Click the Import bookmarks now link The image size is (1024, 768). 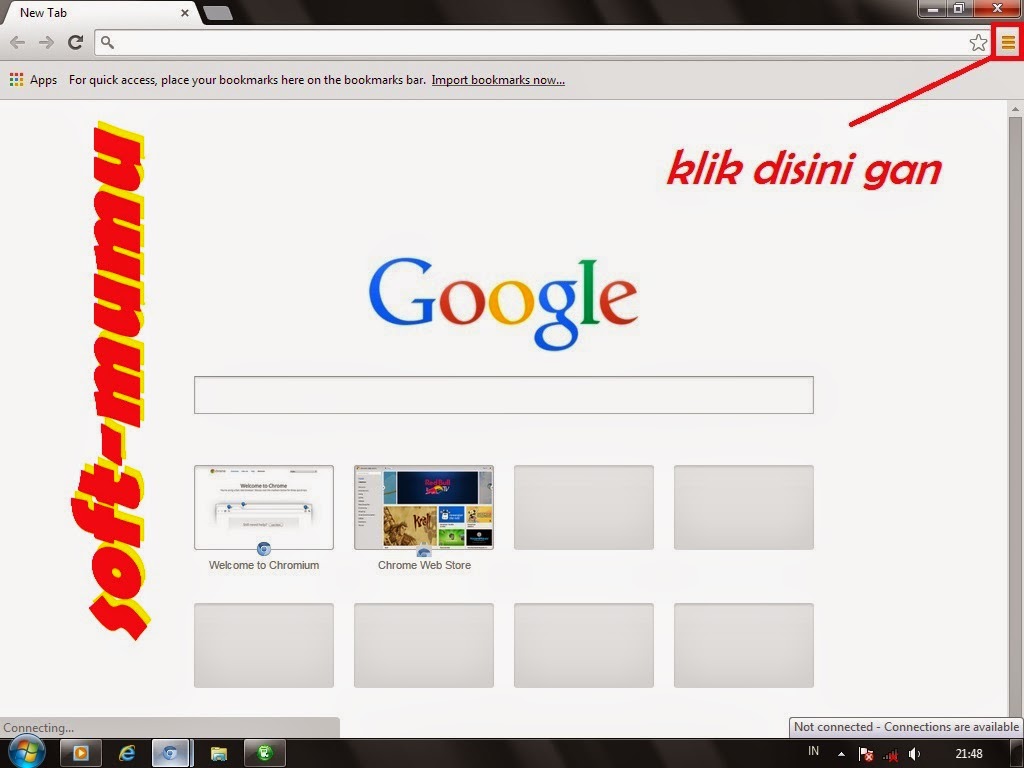[498, 79]
